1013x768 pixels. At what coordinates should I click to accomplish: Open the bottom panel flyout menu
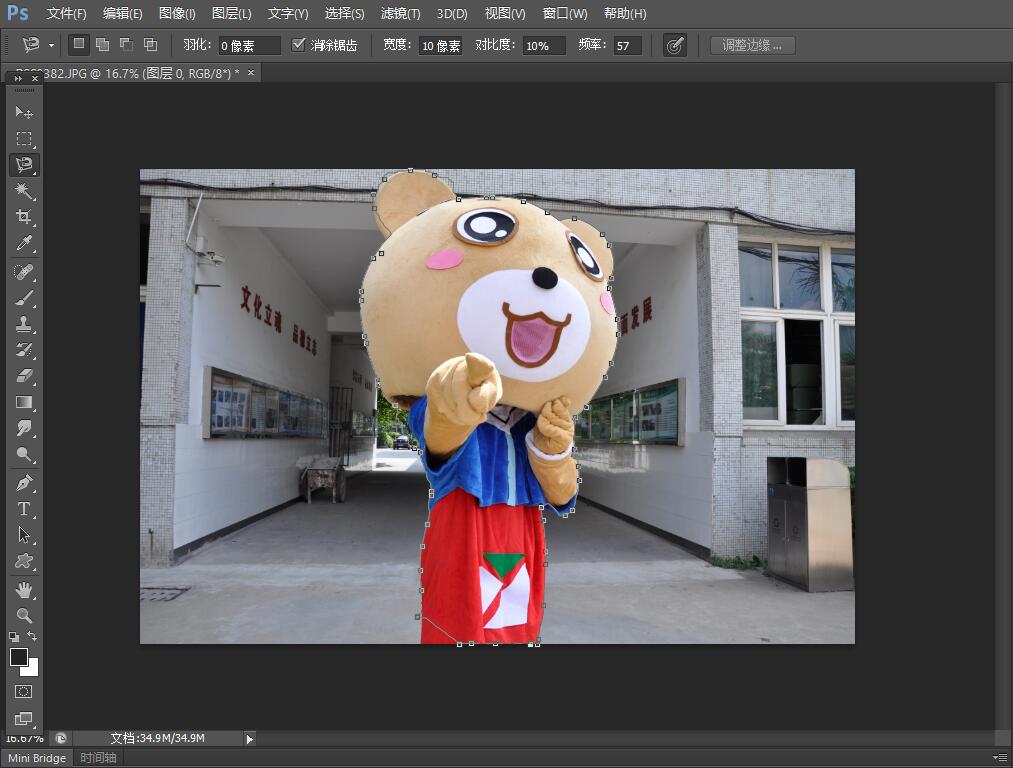(x=999, y=758)
